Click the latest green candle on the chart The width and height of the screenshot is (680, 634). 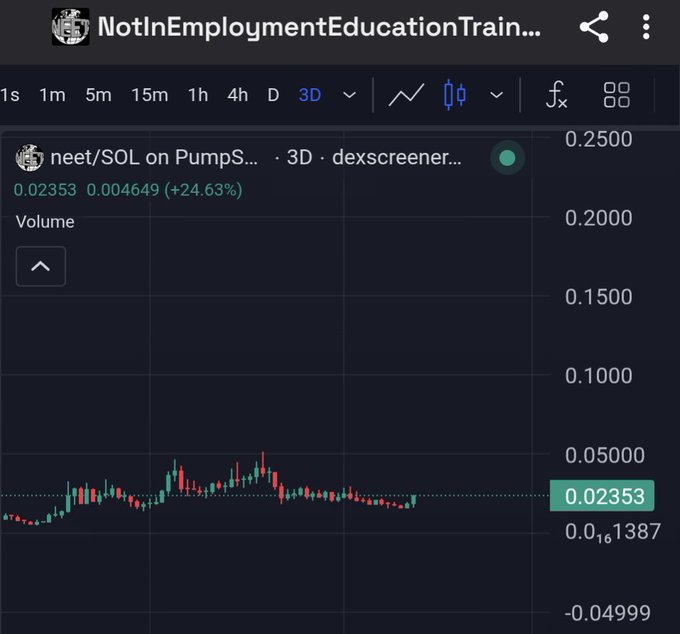coord(413,500)
